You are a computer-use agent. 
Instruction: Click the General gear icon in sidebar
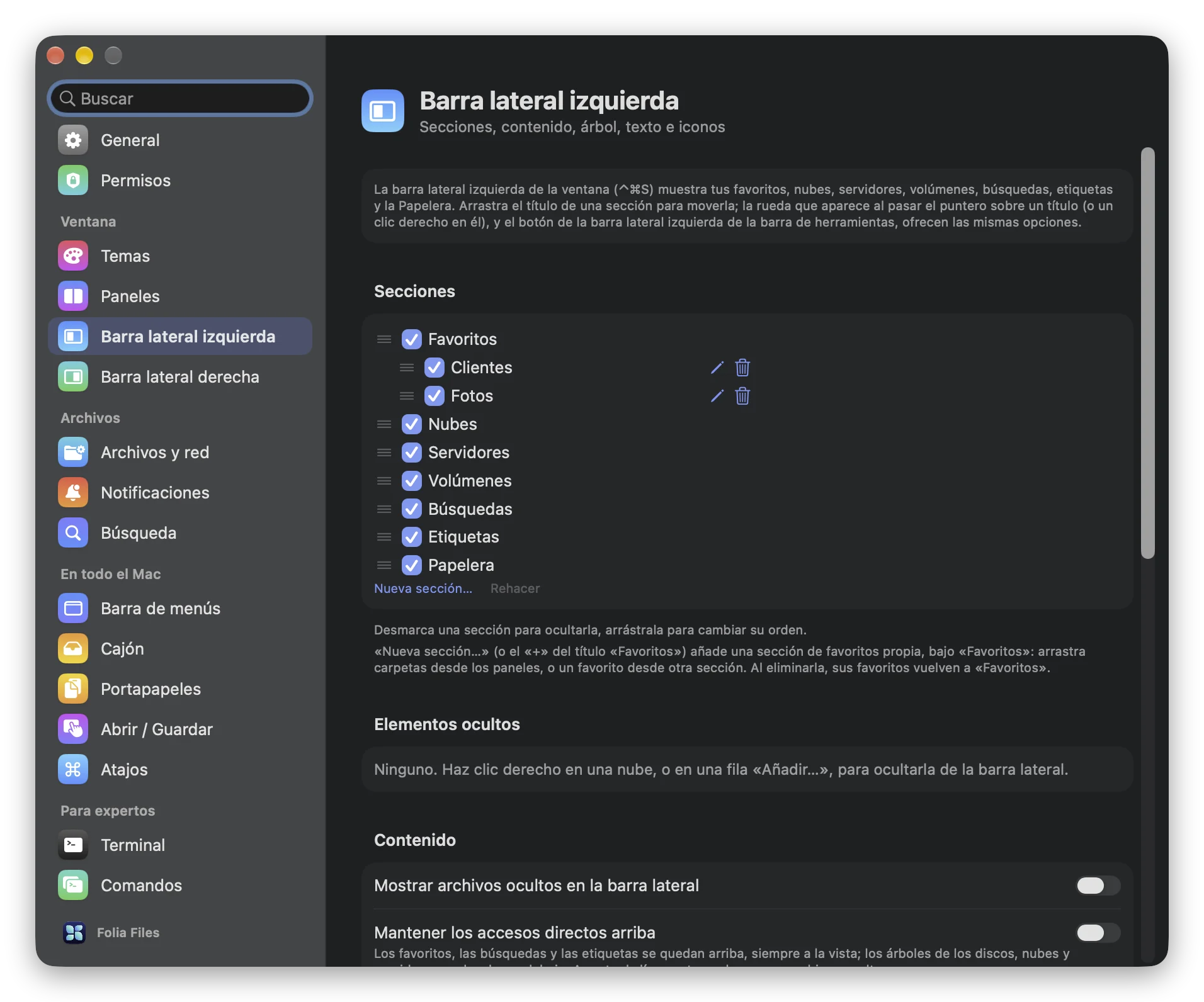pos(73,140)
